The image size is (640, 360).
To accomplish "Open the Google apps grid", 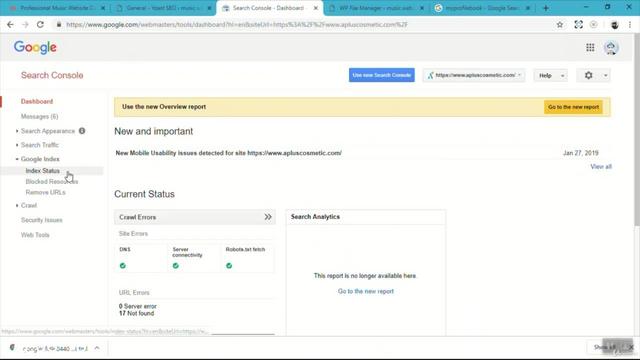I will (590, 47).
